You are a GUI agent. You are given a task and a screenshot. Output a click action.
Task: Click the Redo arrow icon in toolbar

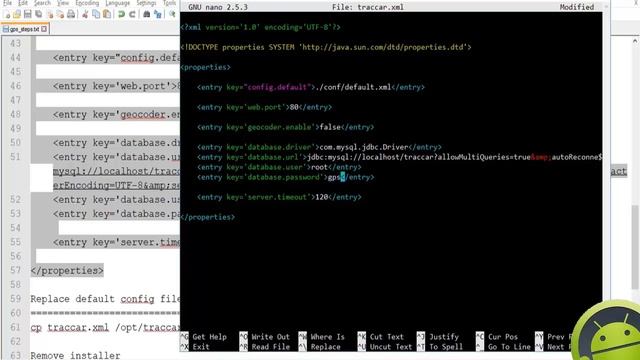pos(132,14)
